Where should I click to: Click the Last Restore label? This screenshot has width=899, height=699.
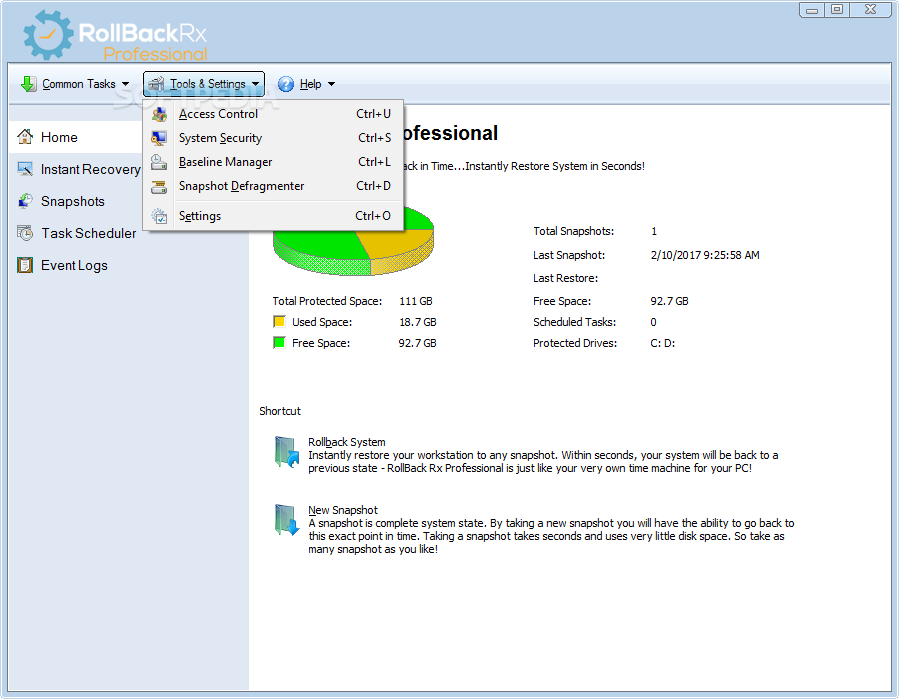565,278
